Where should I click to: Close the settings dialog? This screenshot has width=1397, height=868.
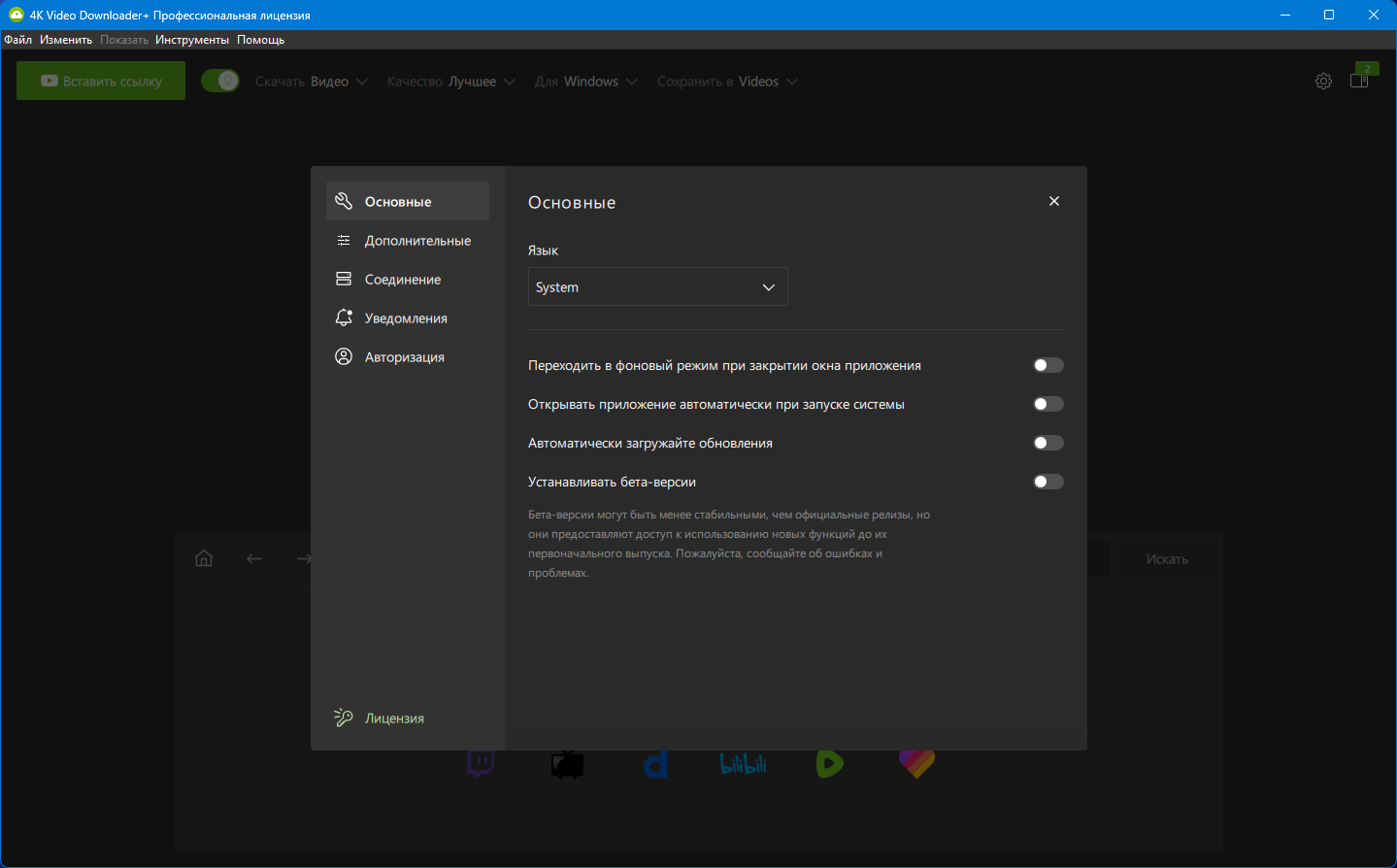(1054, 201)
